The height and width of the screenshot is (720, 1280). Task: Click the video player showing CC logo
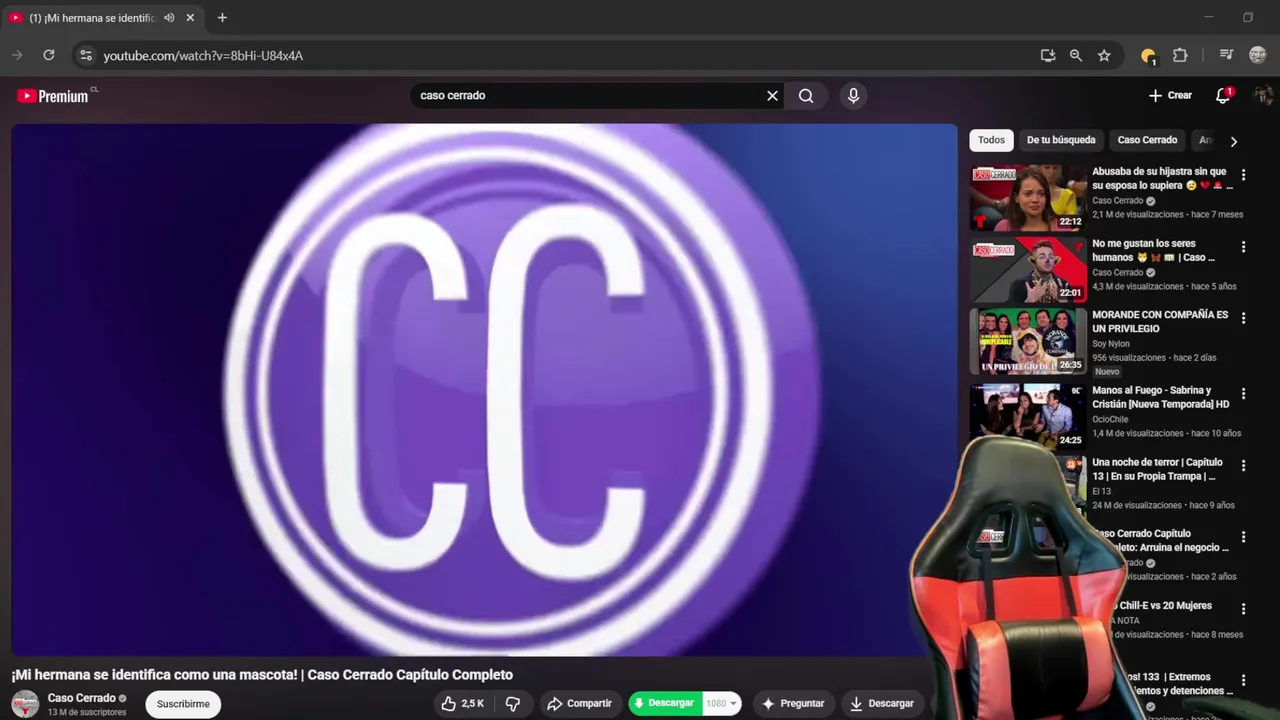coord(484,390)
